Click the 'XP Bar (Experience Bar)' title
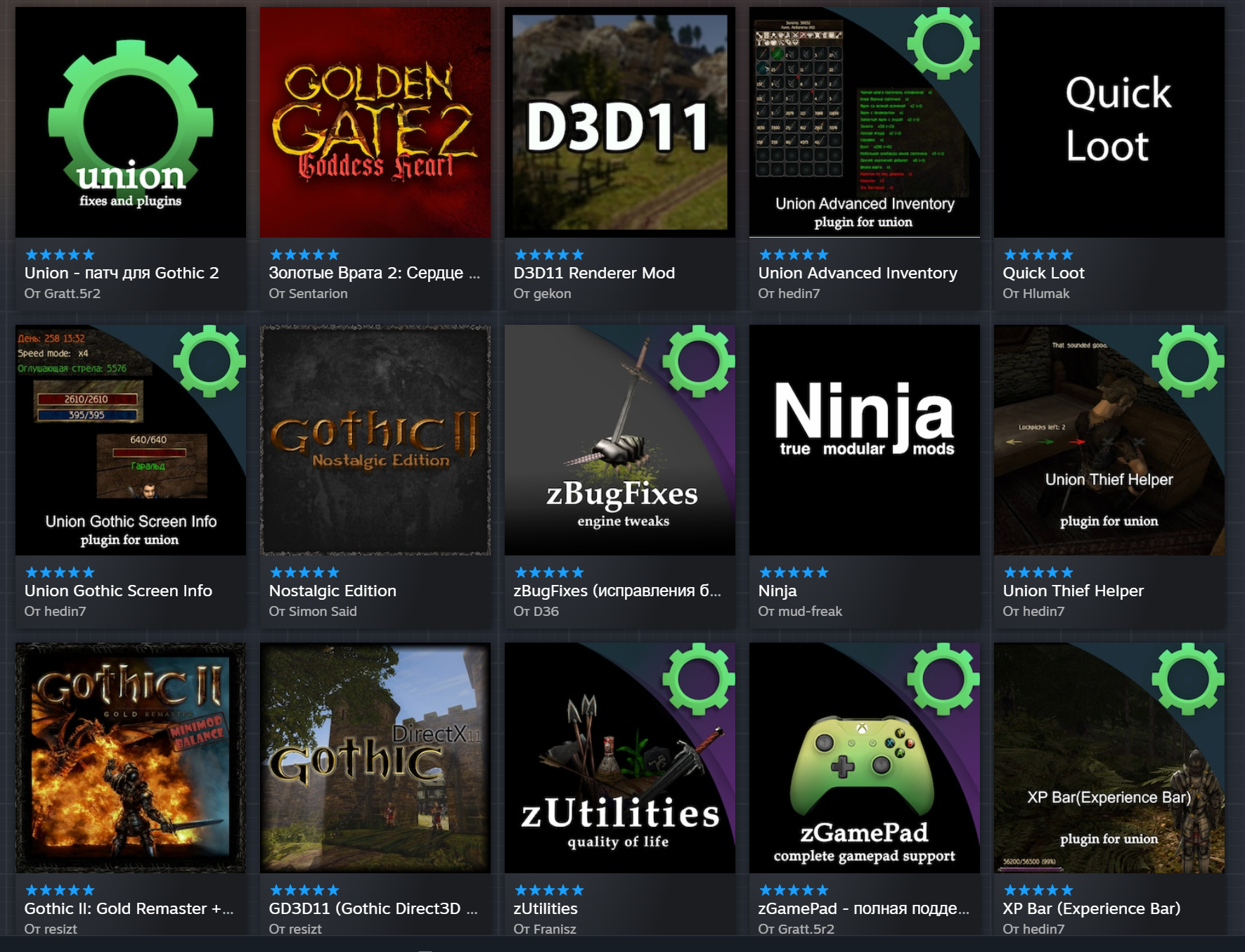Viewport: 1245px width, 952px height. click(1092, 908)
